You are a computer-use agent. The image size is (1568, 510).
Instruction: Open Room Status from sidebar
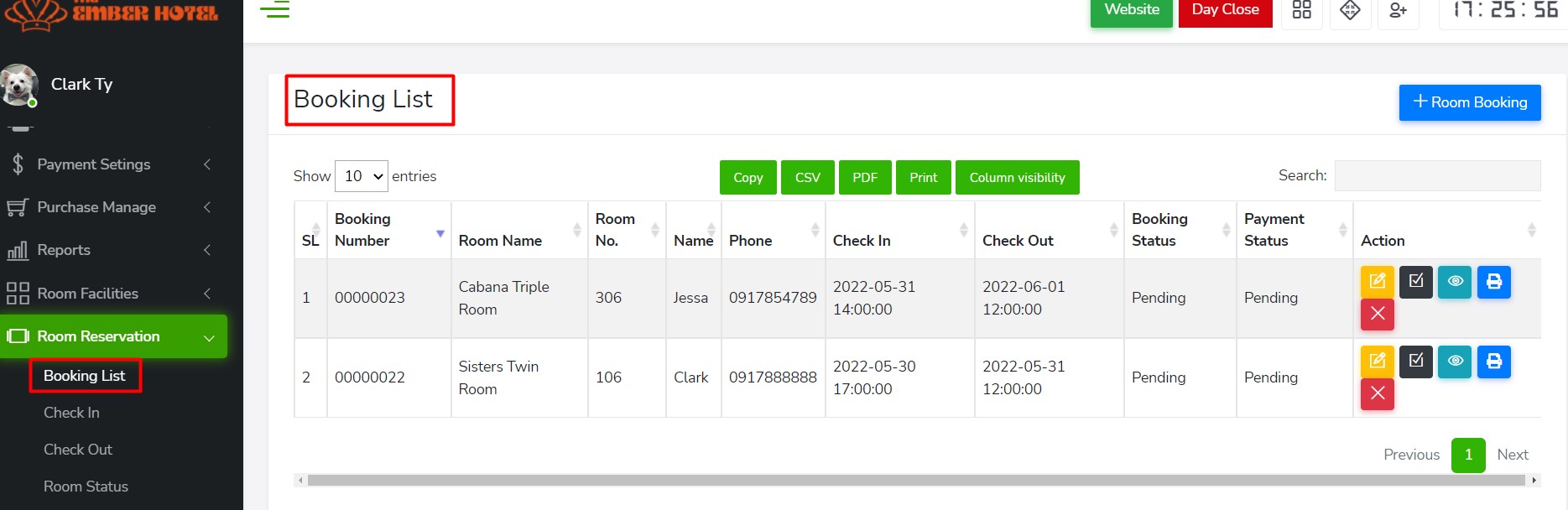(86, 487)
